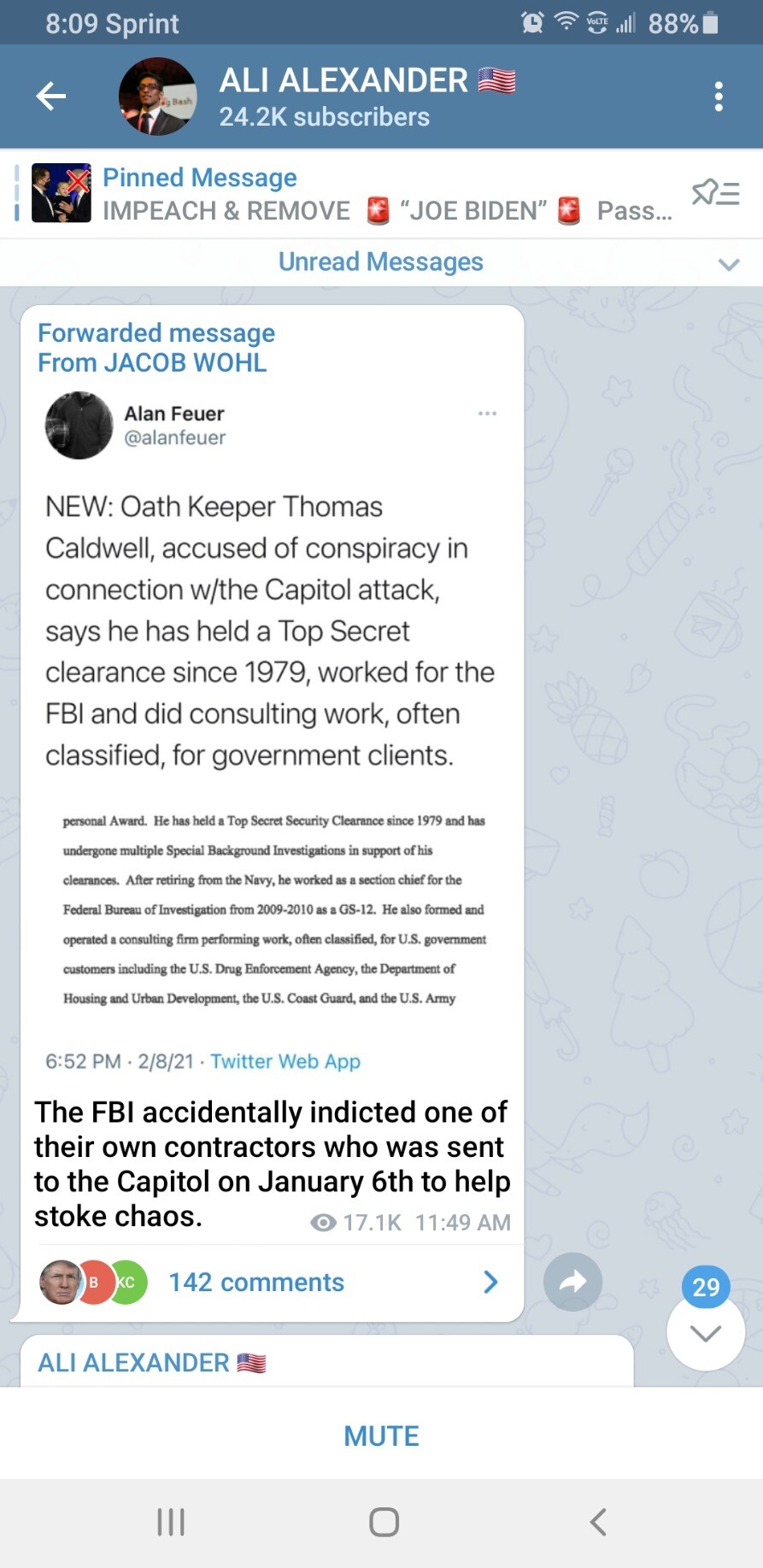
Task: Open the 142 comments link
Action: click(256, 1282)
